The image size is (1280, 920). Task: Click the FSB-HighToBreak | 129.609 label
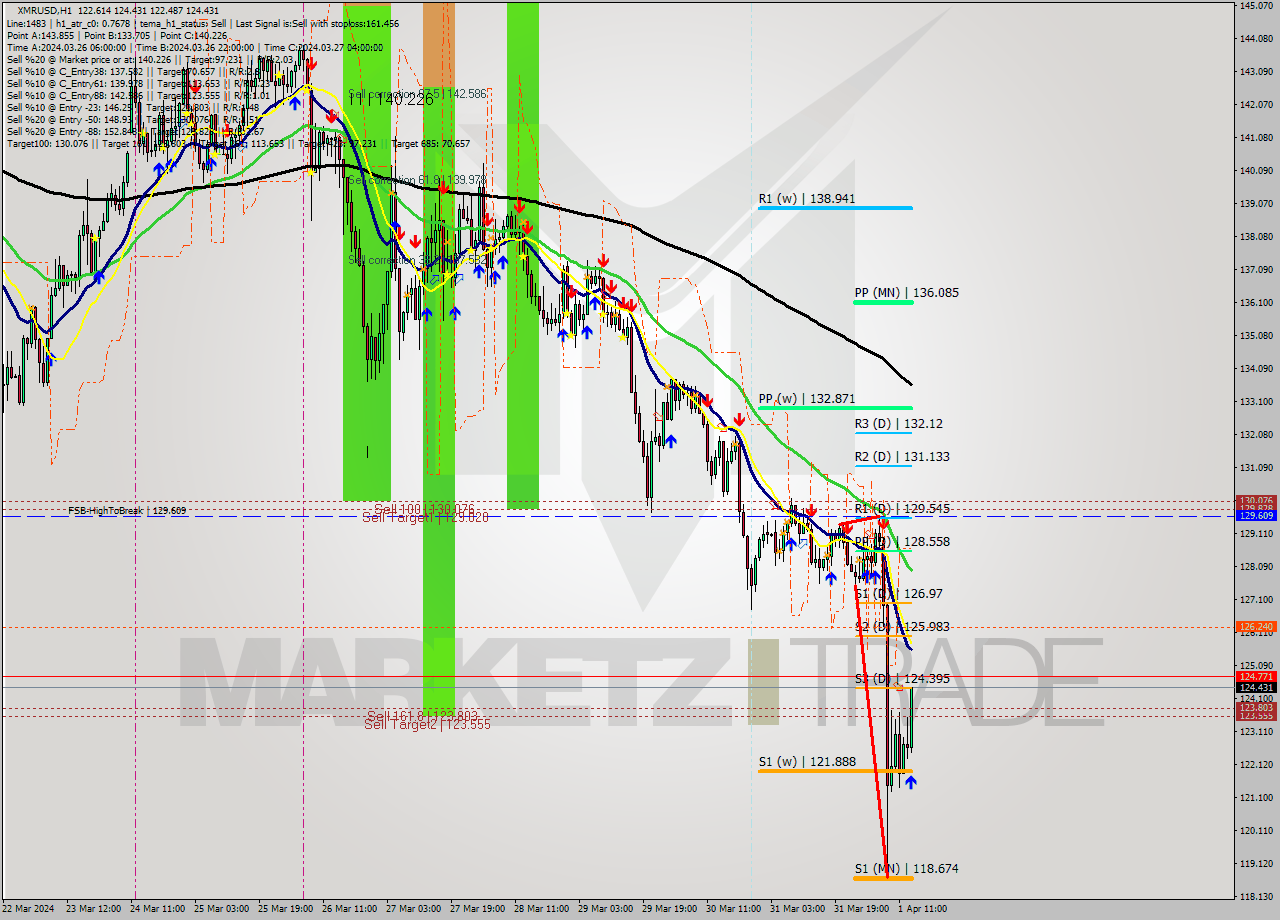tap(127, 511)
